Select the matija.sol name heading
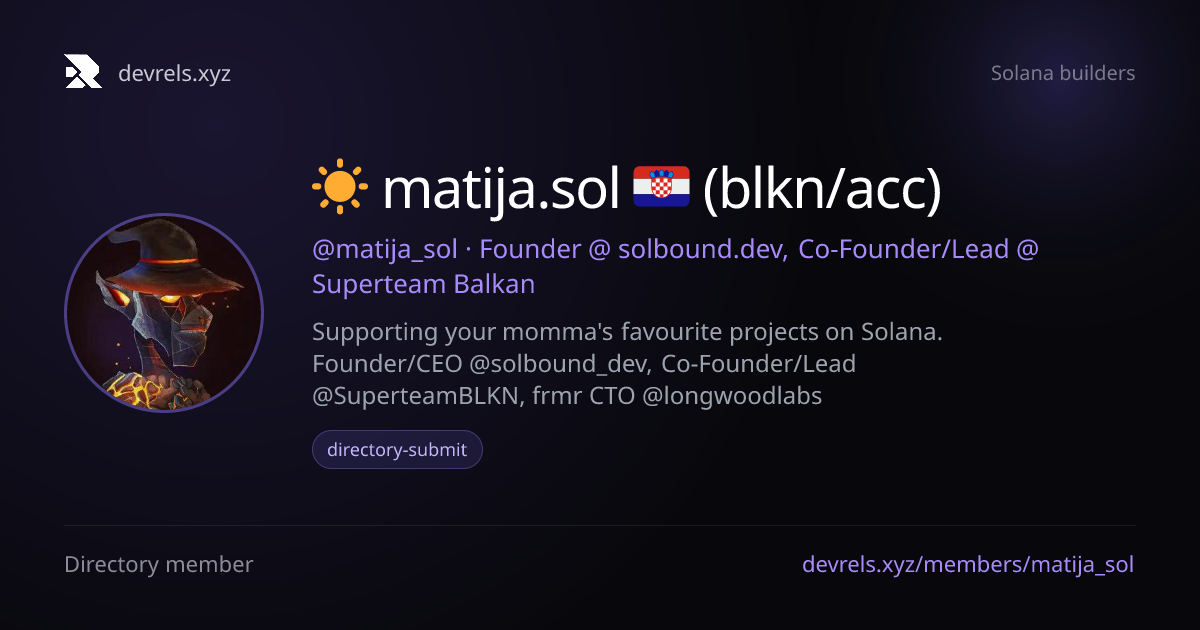This screenshot has width=1200, height=630. pyautogui.click(x=502, y=188)
